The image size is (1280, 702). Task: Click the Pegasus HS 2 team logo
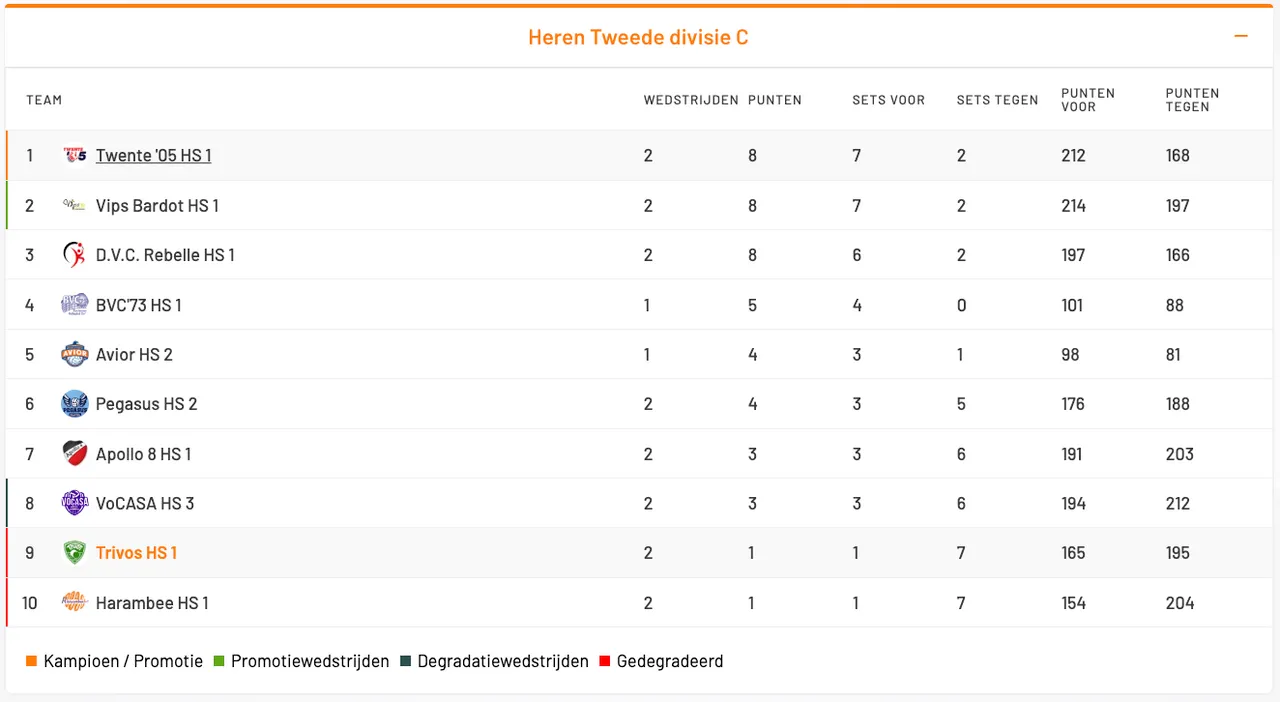coord(75,404)
